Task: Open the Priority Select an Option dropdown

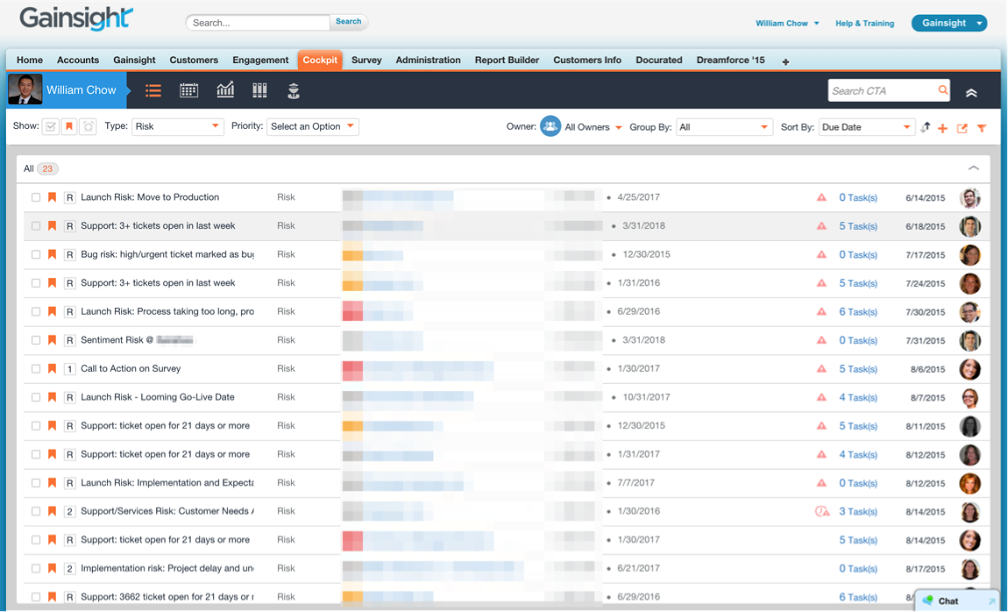Action: (312, 127)
